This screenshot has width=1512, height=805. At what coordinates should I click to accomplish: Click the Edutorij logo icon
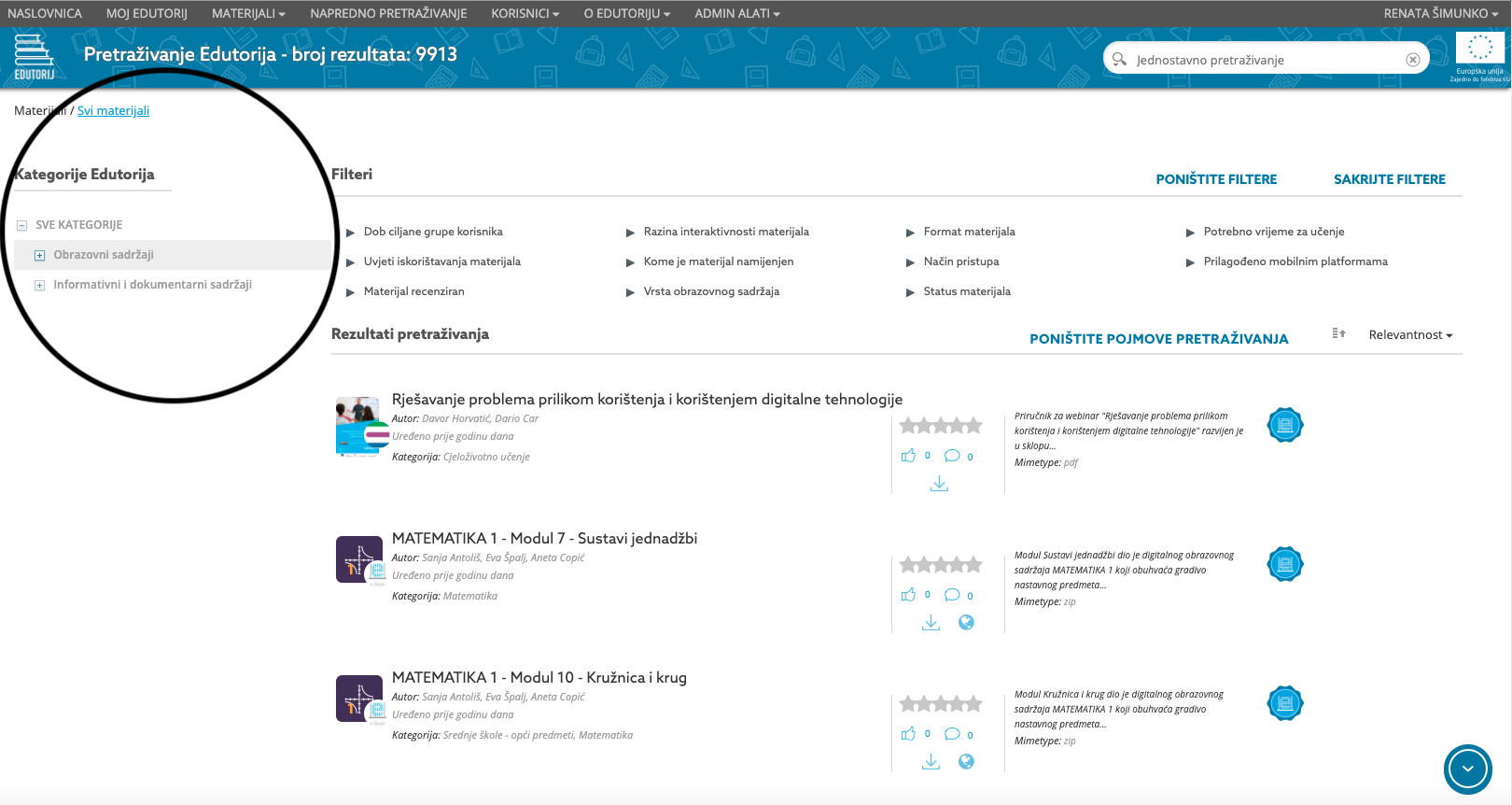click(34, 57)
